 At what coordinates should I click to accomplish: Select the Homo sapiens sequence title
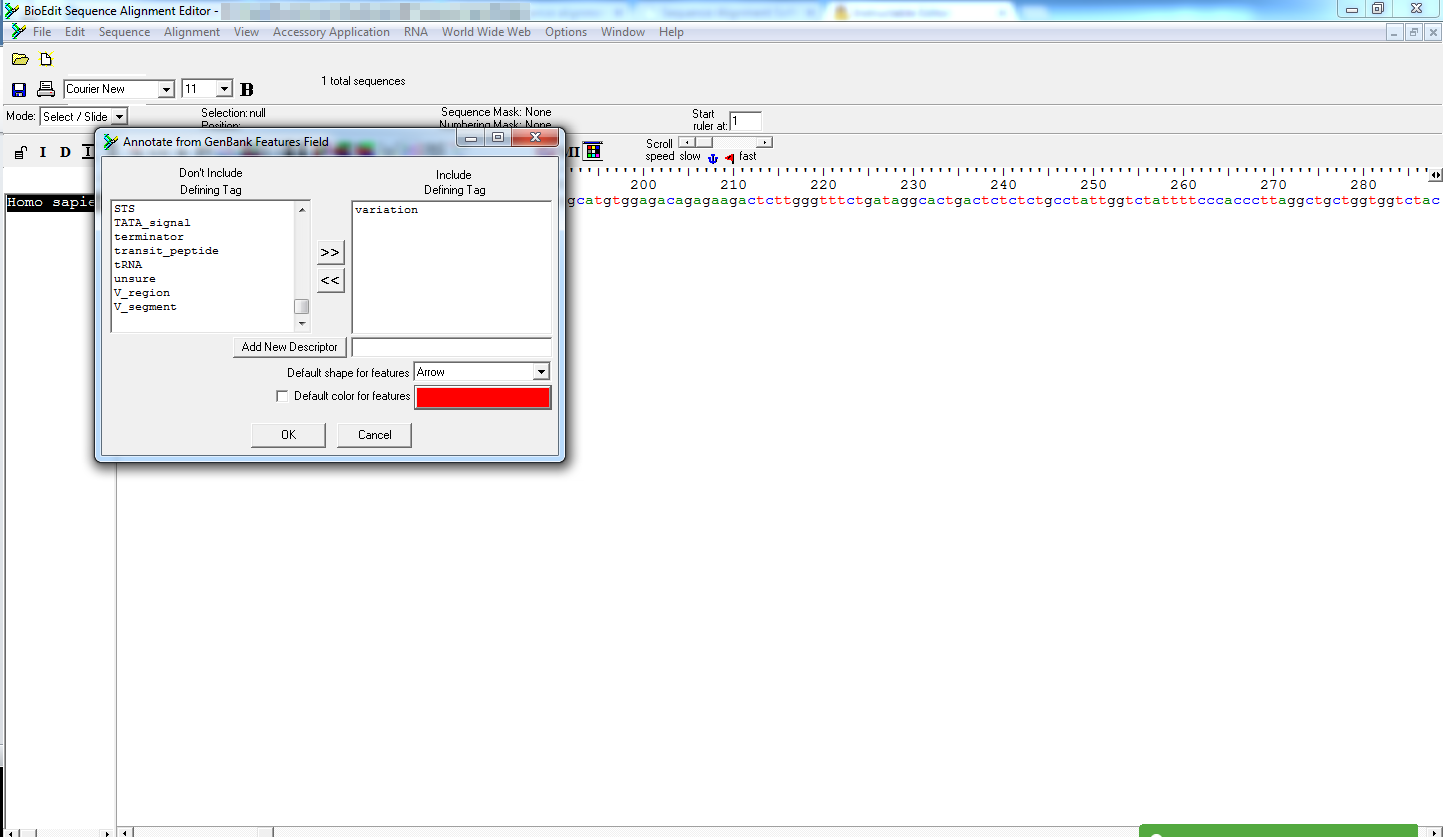click(x=51, y=202)
